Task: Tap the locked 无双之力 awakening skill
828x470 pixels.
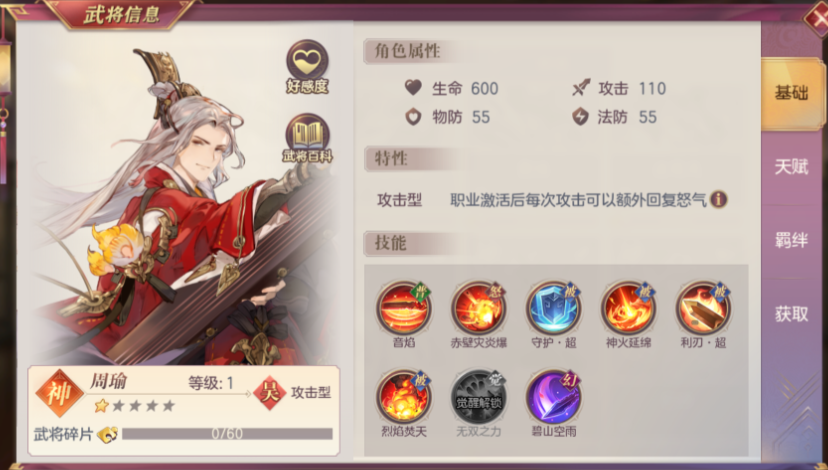Action: (x=478, y=397)
